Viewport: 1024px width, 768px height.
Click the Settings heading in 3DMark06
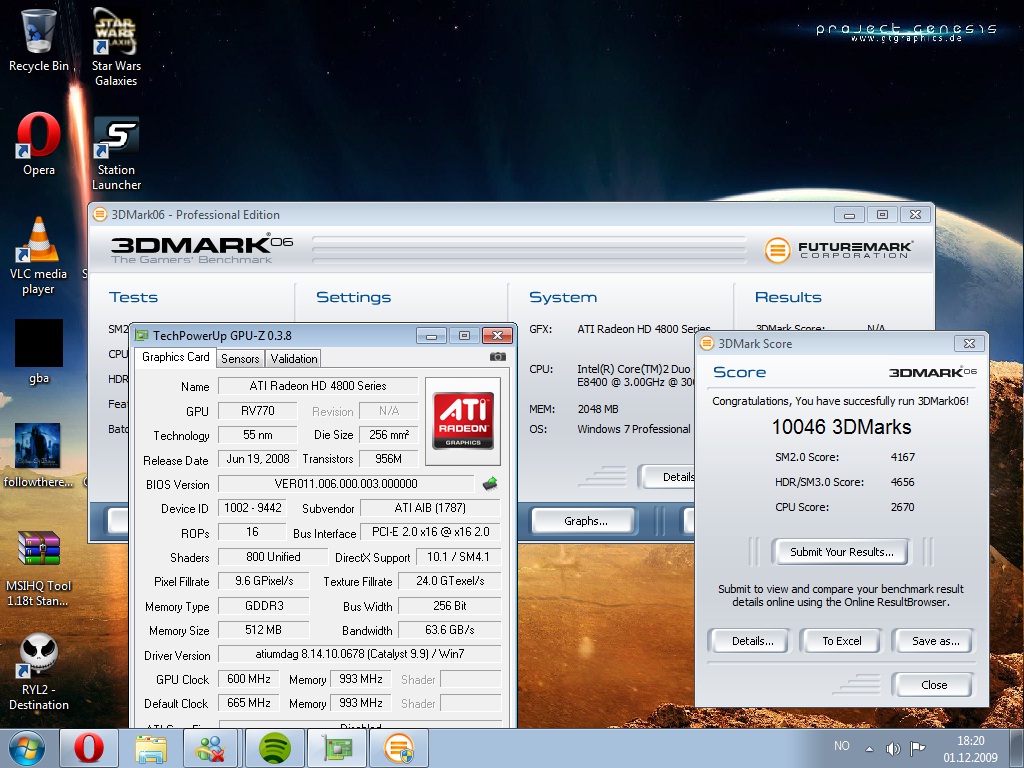[353, 297]
